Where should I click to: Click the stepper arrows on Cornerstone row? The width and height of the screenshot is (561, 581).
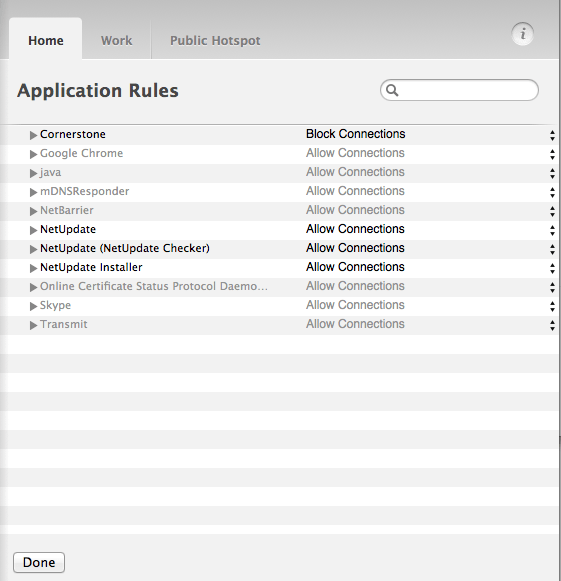pos(552,135)
